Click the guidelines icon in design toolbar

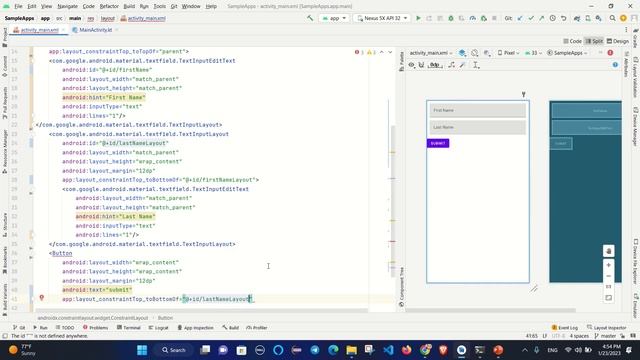pos(476,65)
